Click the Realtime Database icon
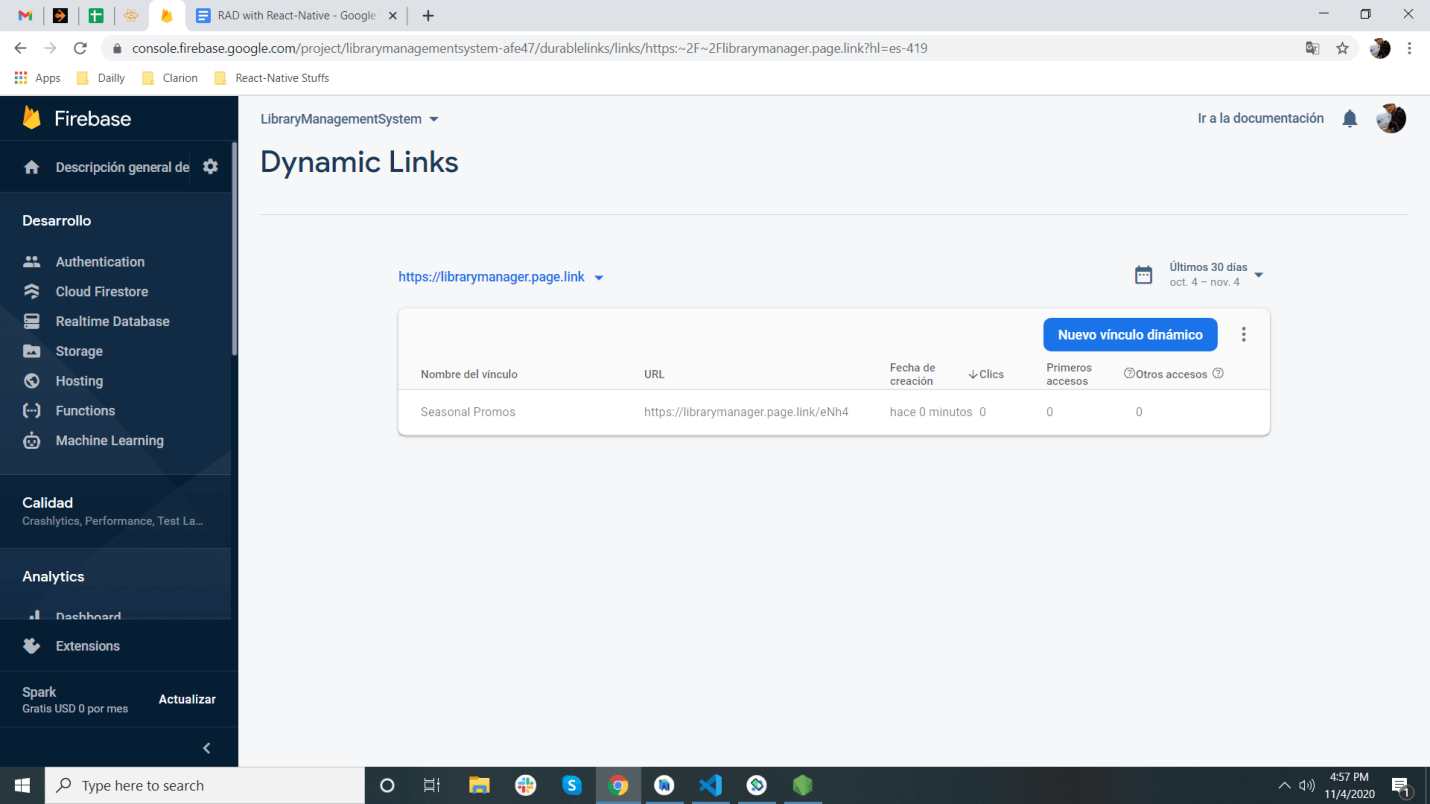The height and width of the screenshot is (804, 1430). (x=32, y=321)
